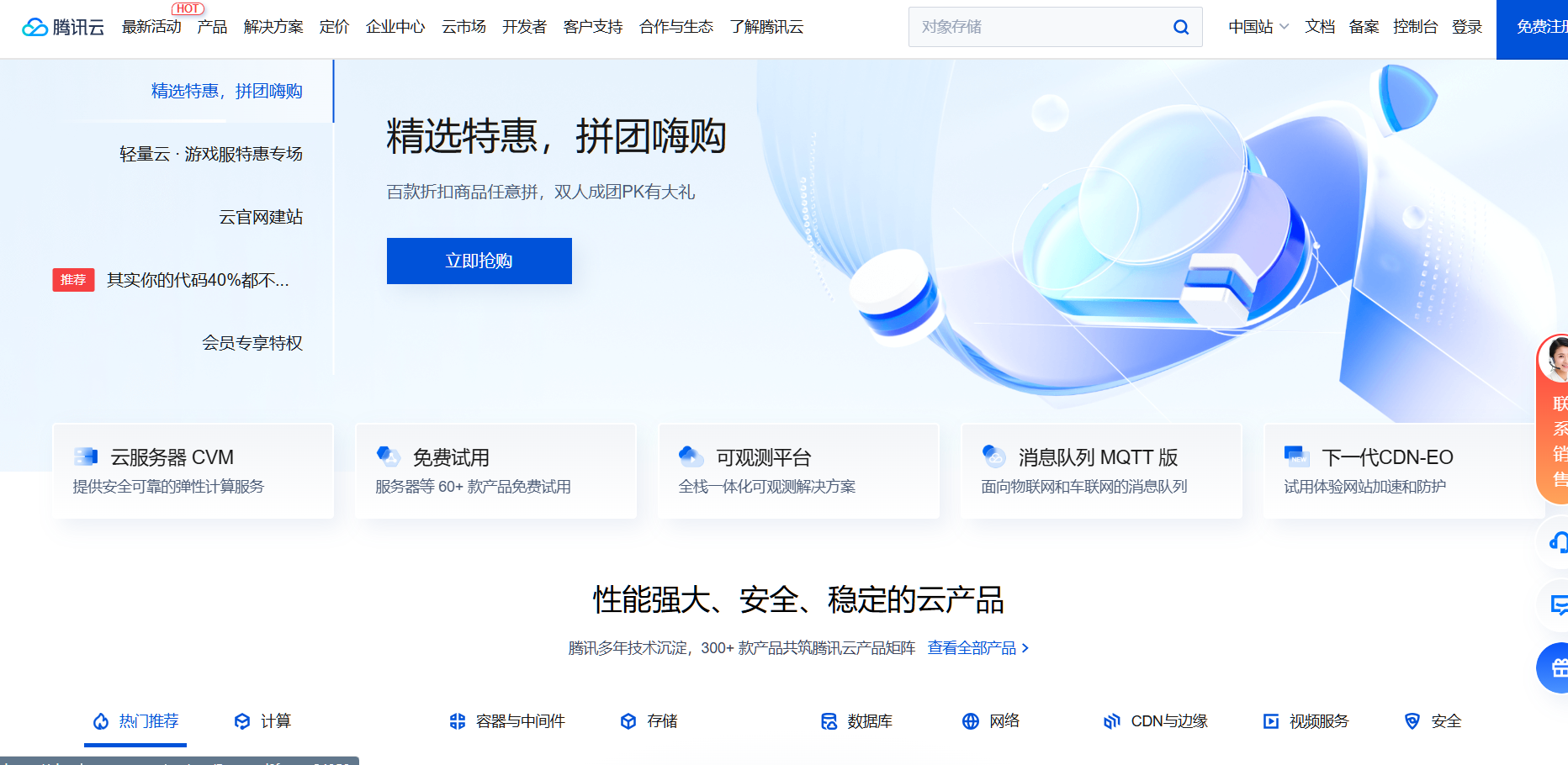Click the 查看全部产品 arrow chevron

1025,648
